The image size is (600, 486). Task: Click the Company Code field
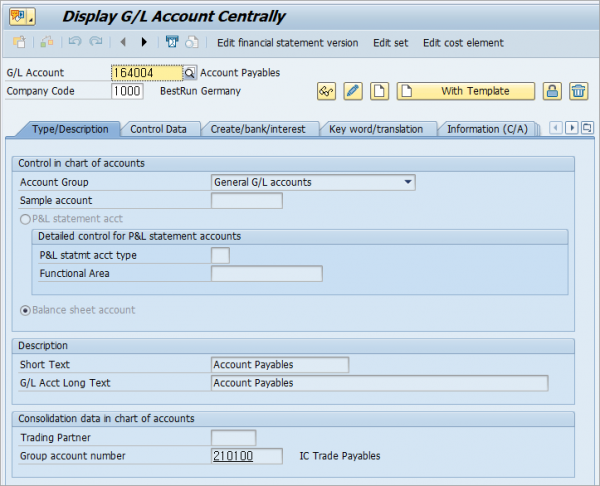coord(127,91)
